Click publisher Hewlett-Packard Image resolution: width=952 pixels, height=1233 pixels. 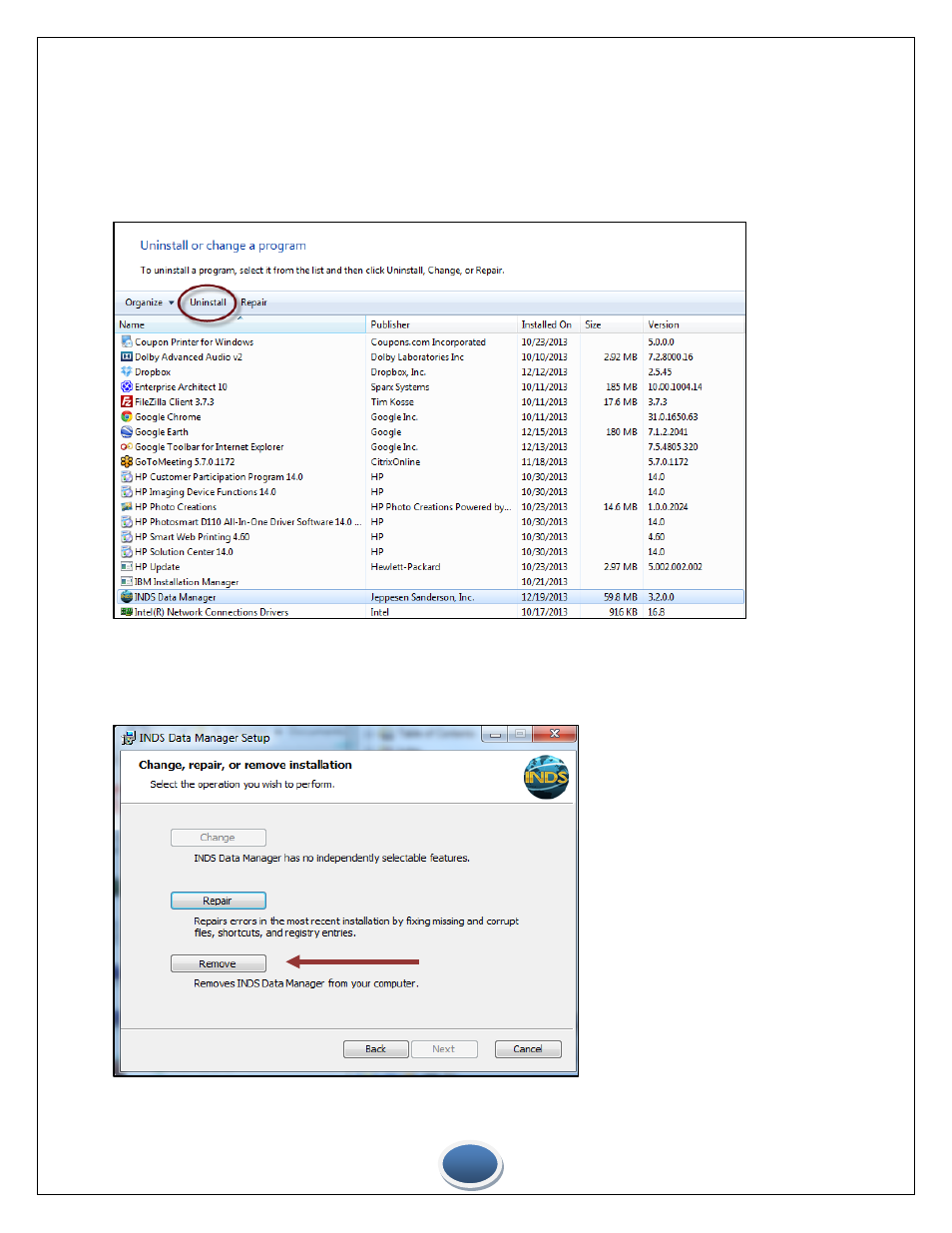405,567
